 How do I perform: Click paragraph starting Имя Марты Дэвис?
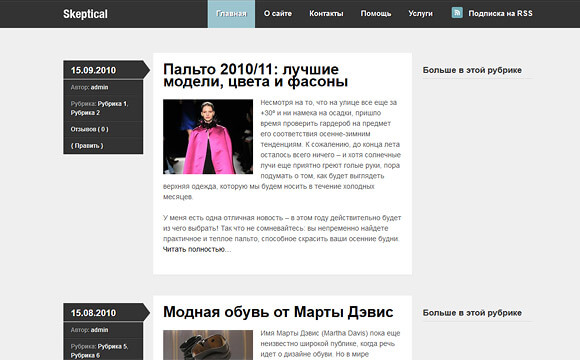330,344
